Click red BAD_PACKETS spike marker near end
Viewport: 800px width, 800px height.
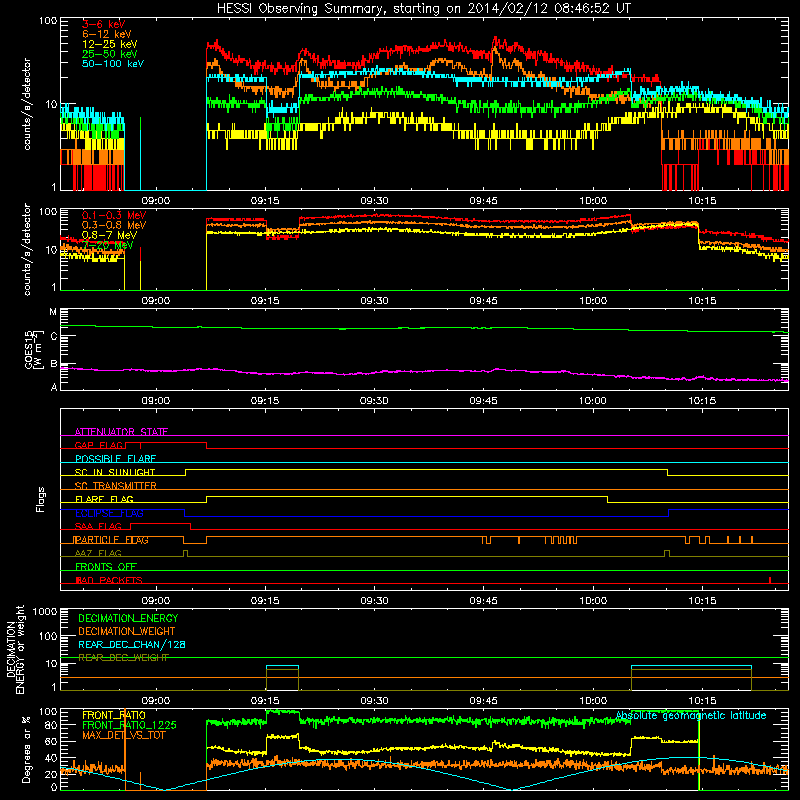[x=769, y=580]
